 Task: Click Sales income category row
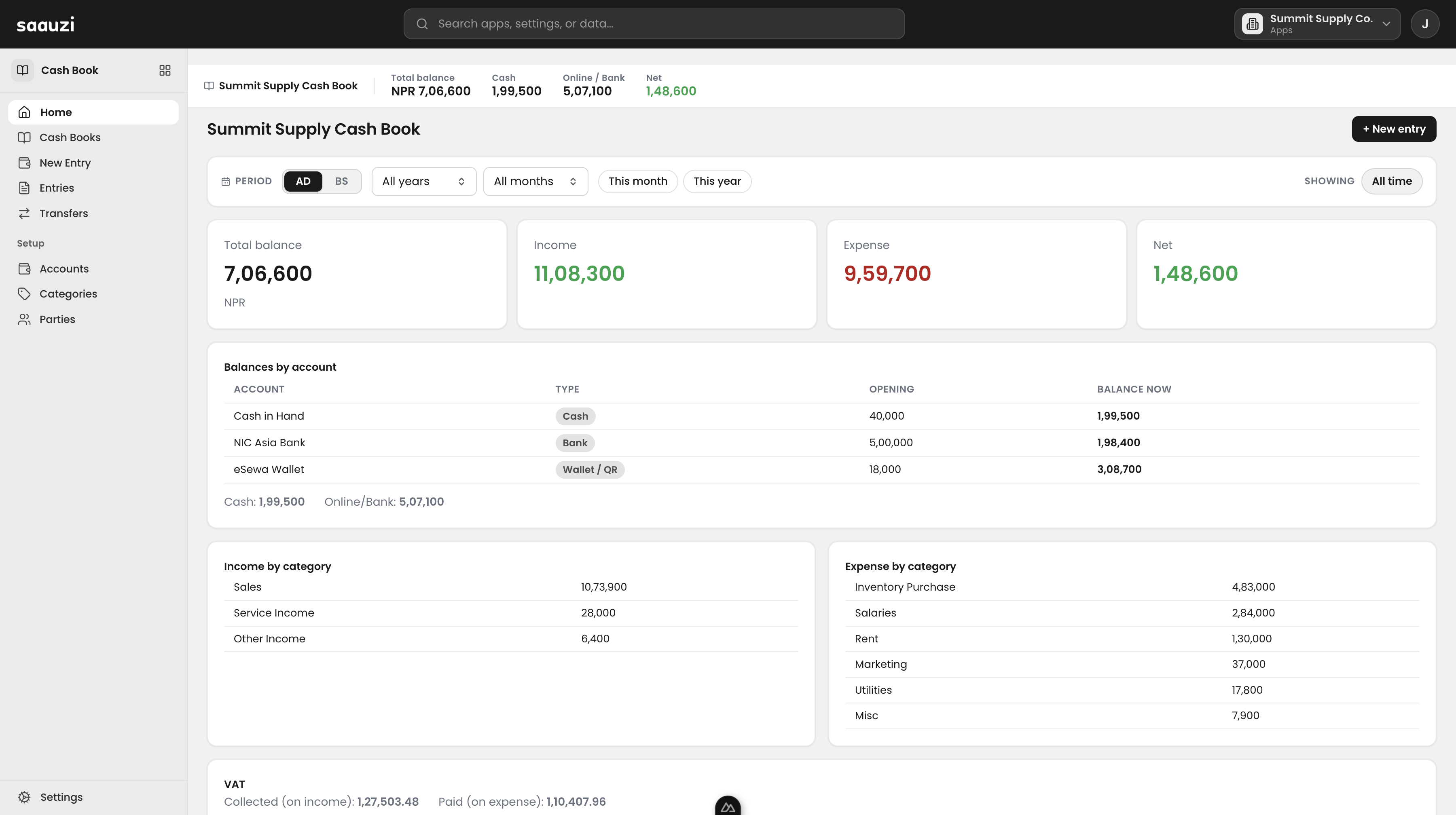point(511,587)
